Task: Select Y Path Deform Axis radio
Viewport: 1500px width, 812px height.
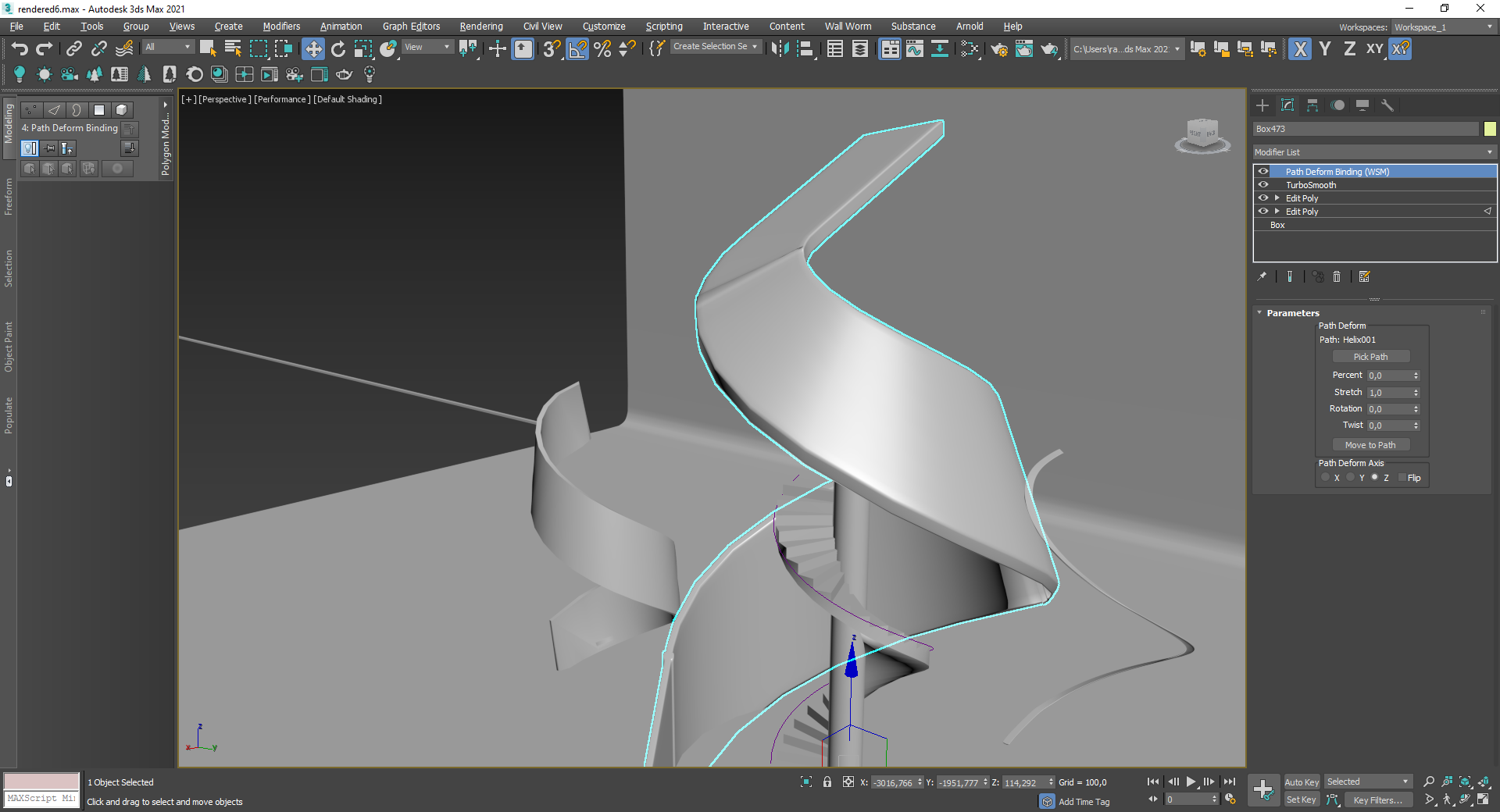Action: 1351,477
